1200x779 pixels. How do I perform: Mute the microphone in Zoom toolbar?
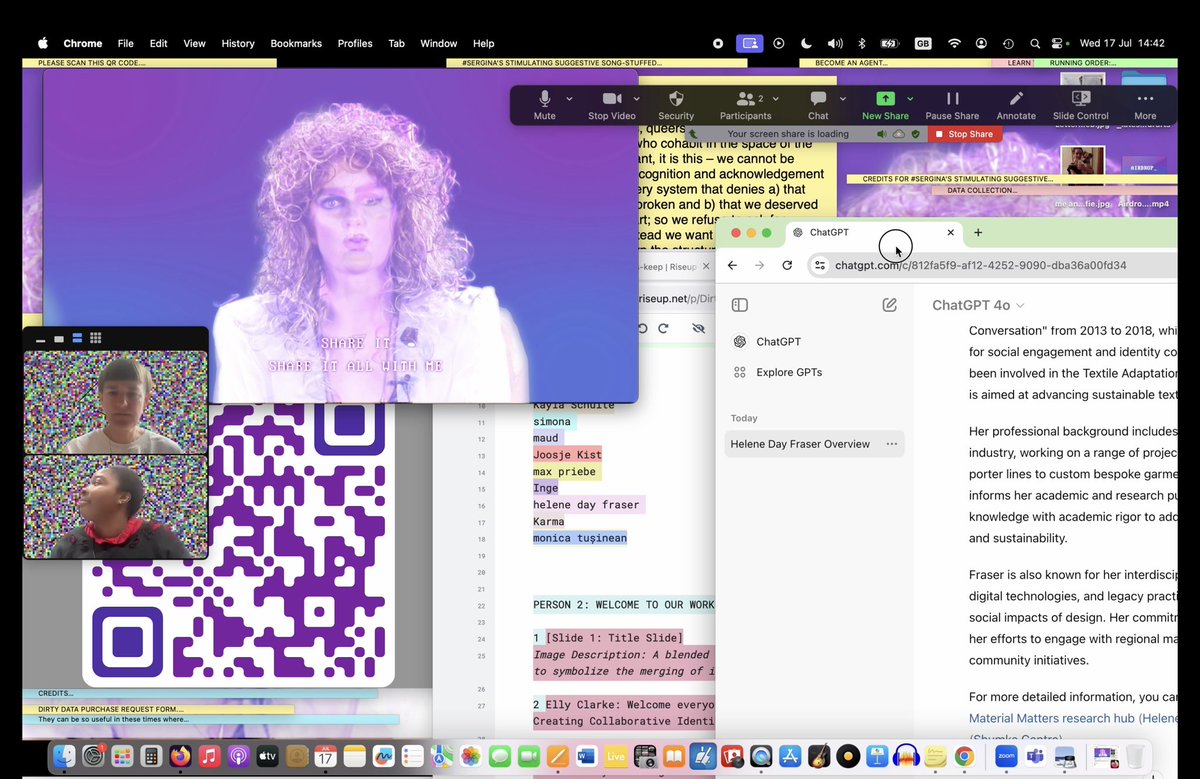(x=544, y=105)
